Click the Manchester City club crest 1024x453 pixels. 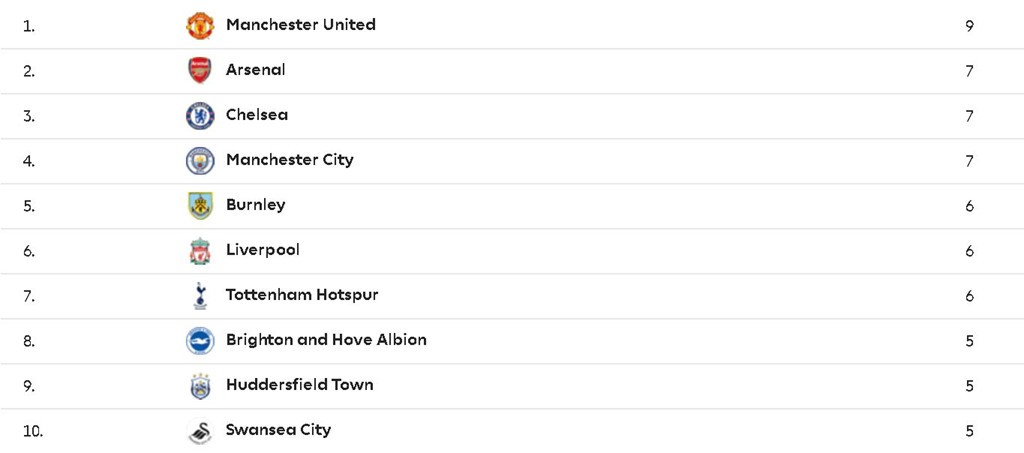(200, 160)
